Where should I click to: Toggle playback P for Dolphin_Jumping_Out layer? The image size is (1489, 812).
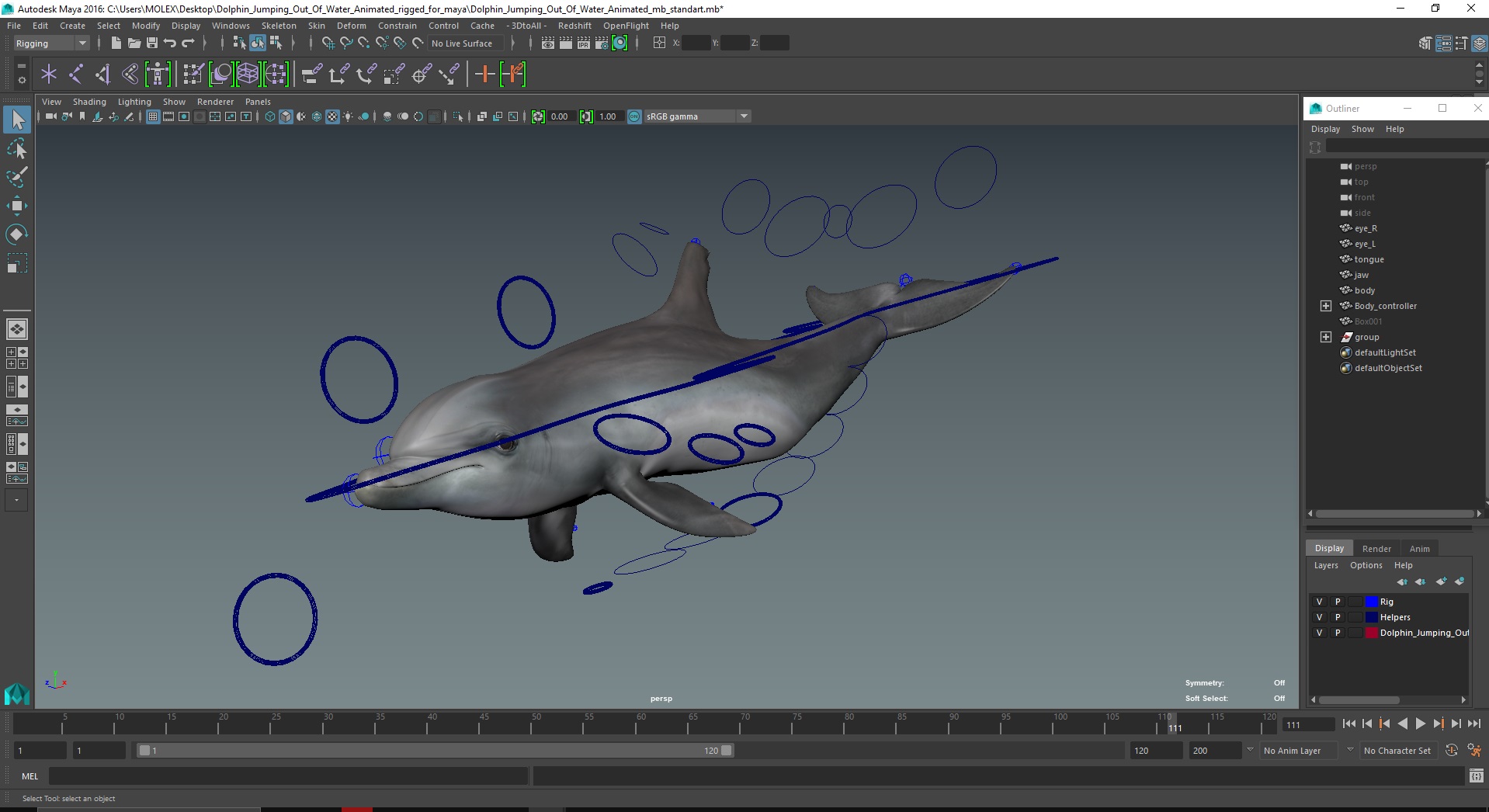[1338, 633]
